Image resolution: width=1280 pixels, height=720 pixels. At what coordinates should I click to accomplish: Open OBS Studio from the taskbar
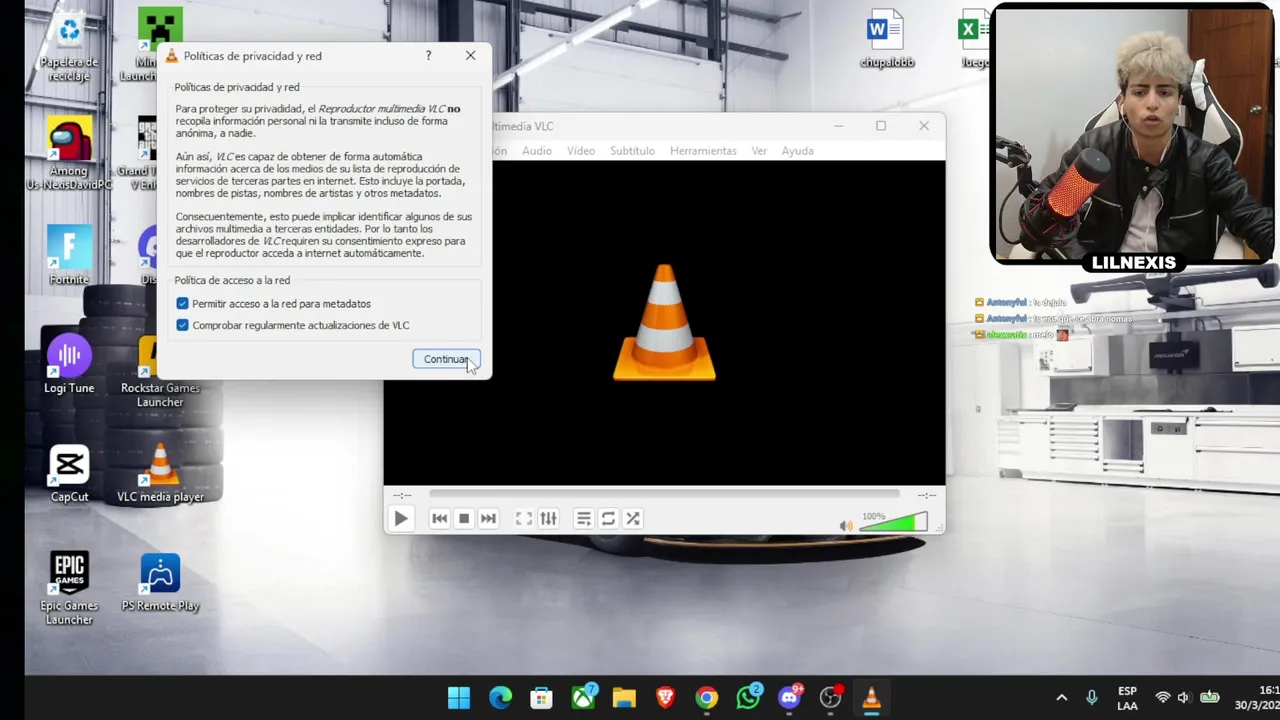click(x=830, y=697)
